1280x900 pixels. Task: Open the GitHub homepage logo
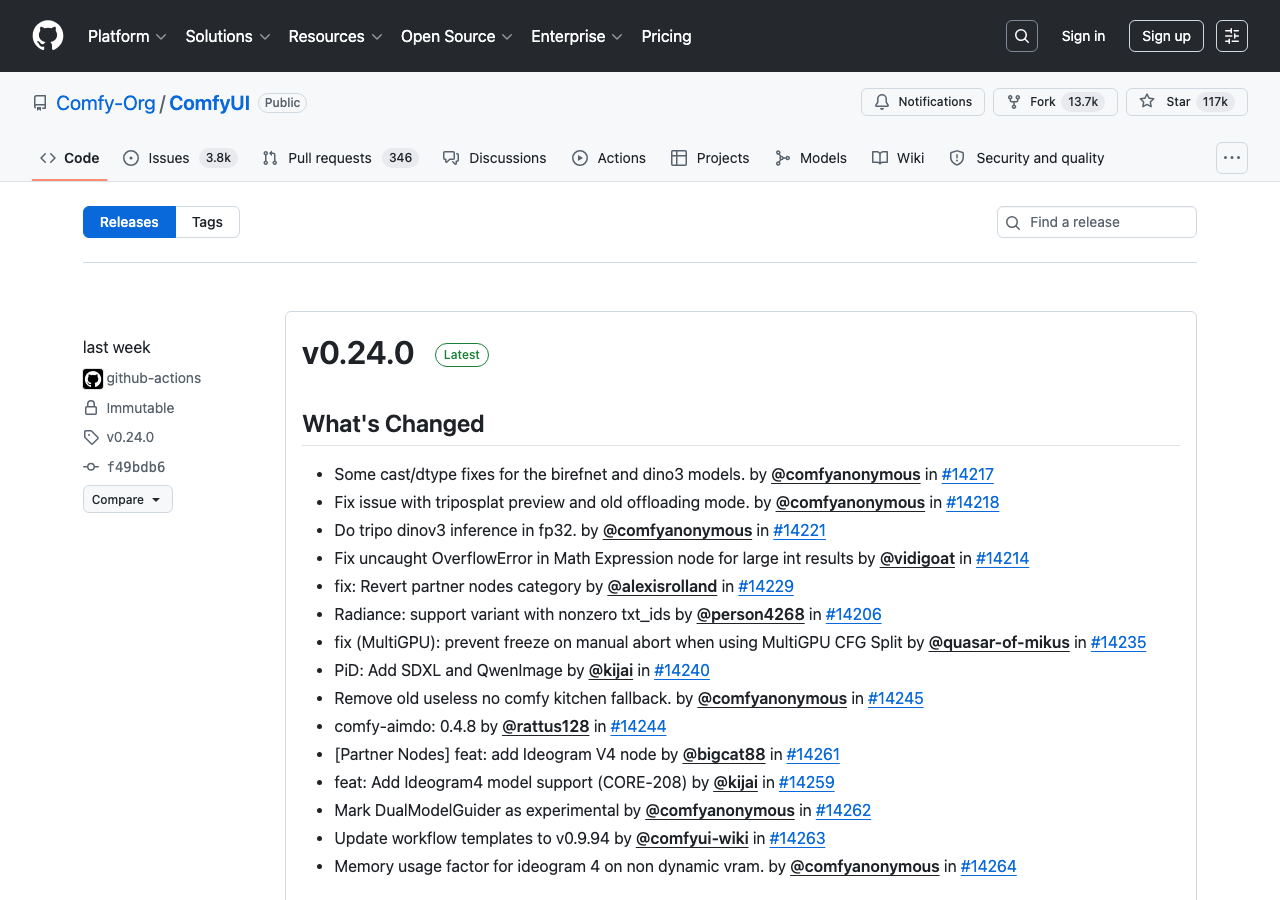(x=48, y=36)
